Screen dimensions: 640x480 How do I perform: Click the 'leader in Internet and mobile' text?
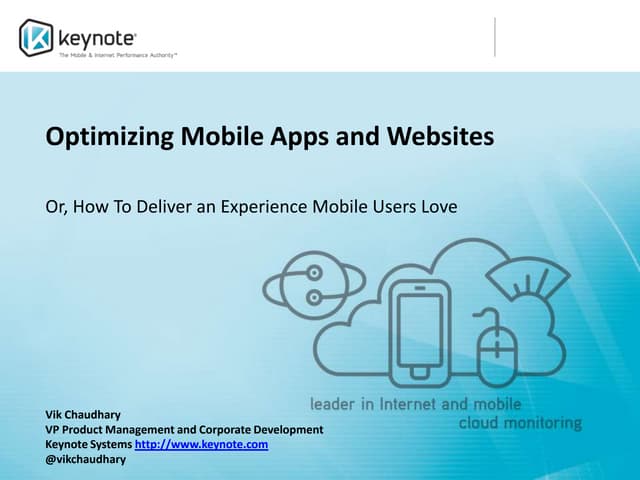415,404
